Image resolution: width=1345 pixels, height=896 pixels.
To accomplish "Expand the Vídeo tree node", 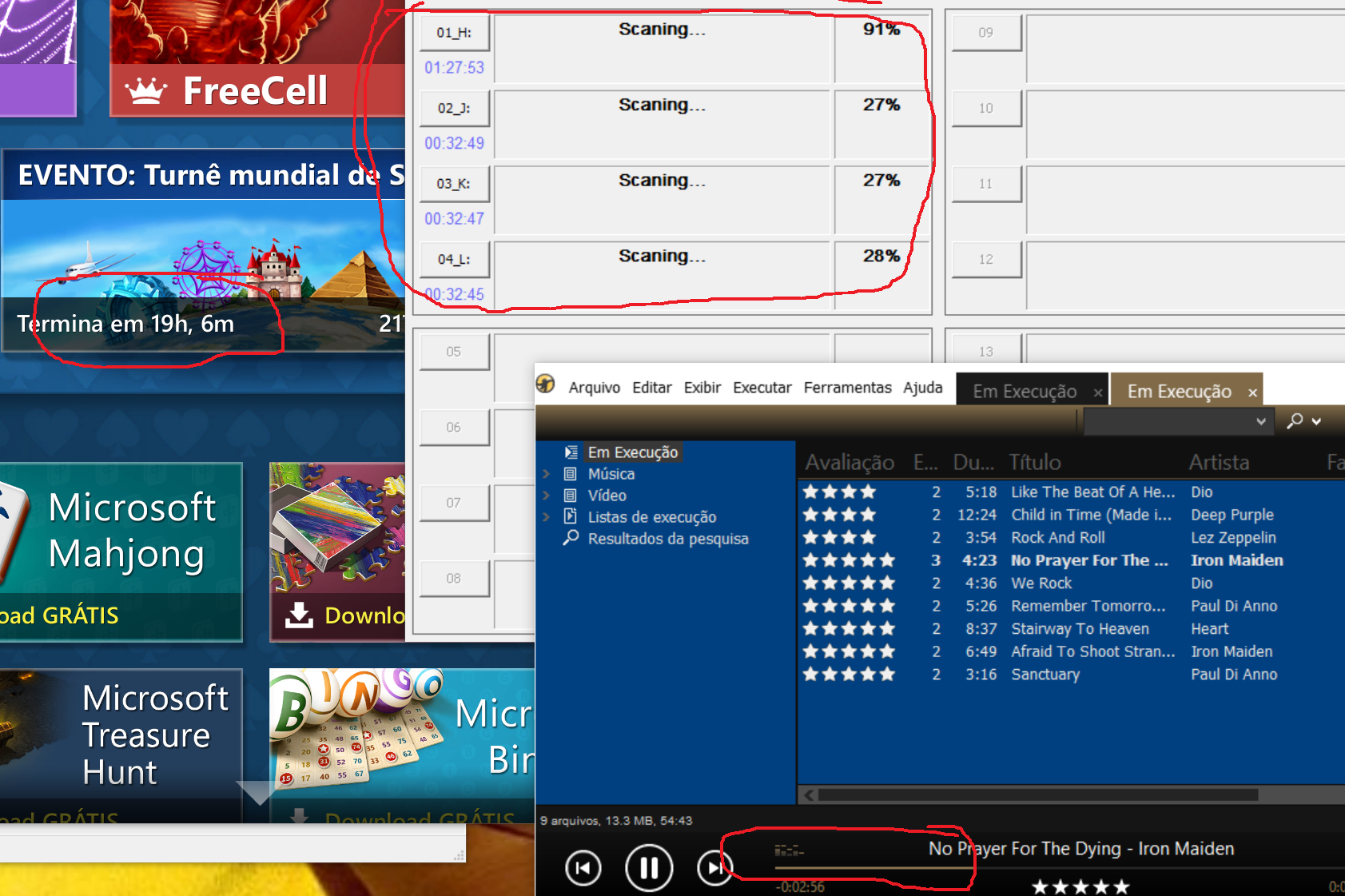I will click(x=547, y=496).
